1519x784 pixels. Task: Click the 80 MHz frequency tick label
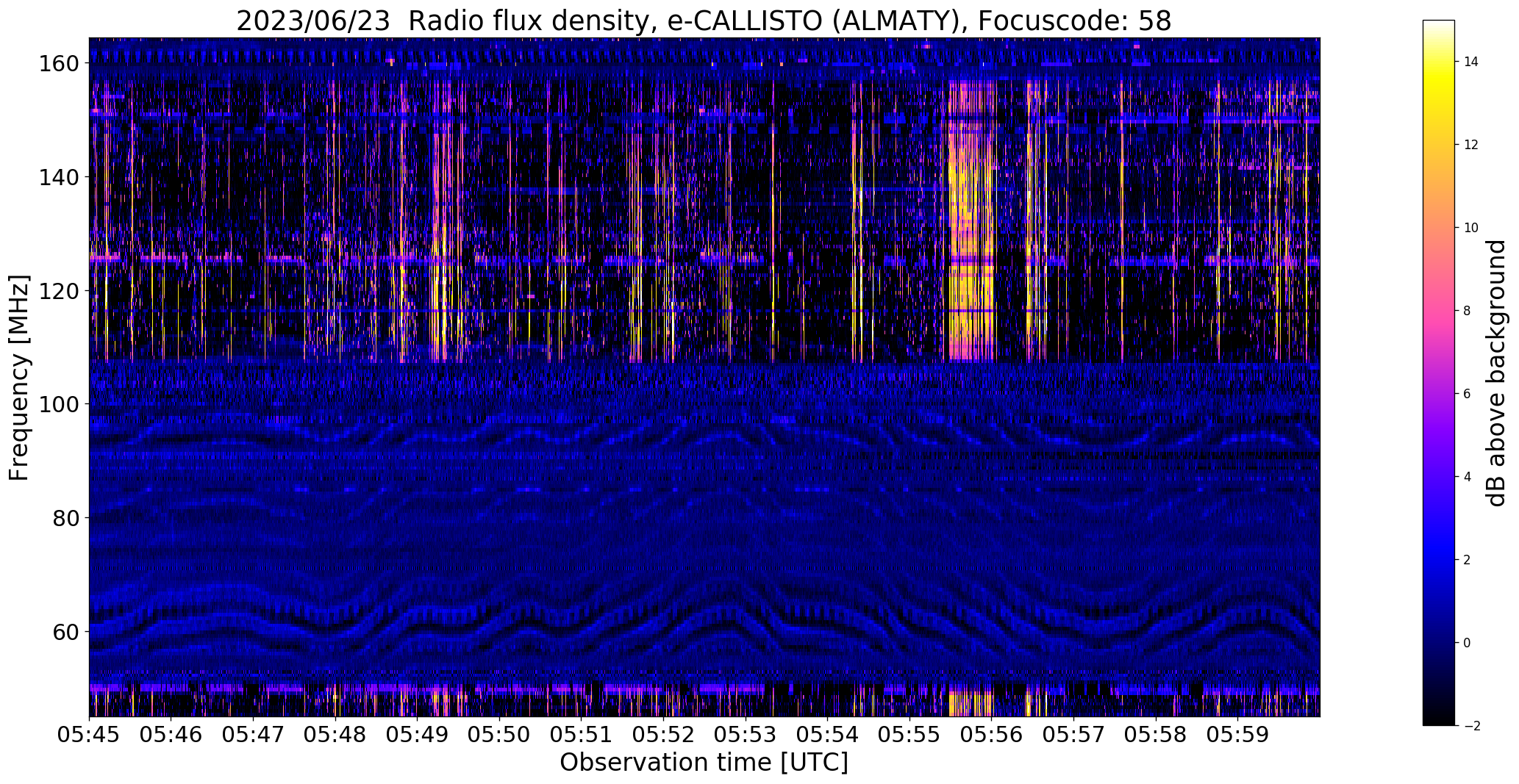65,518
